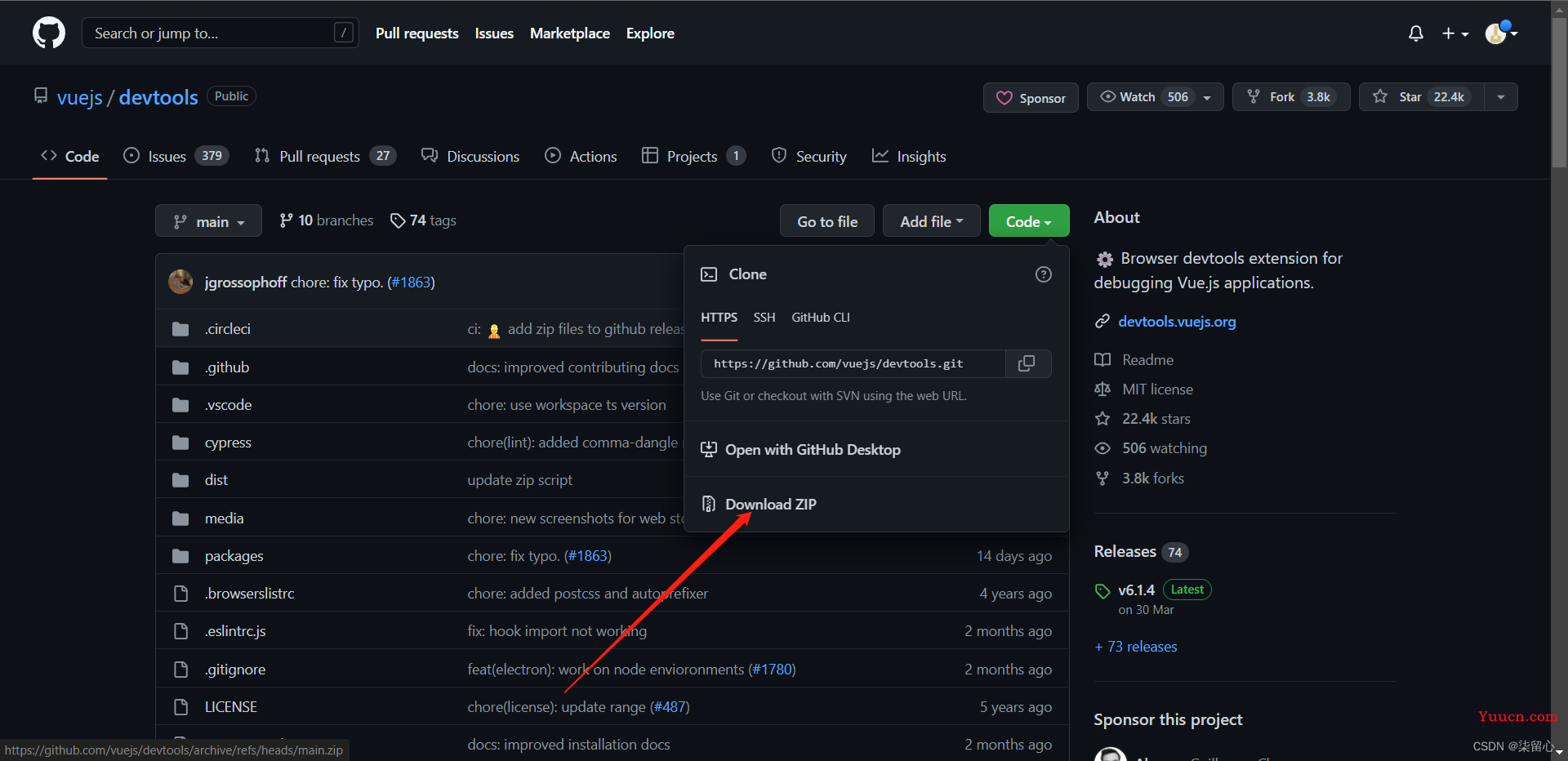Click the 22.4k stars star icon
1568x761 pixels.
(x=1102, y=419)
